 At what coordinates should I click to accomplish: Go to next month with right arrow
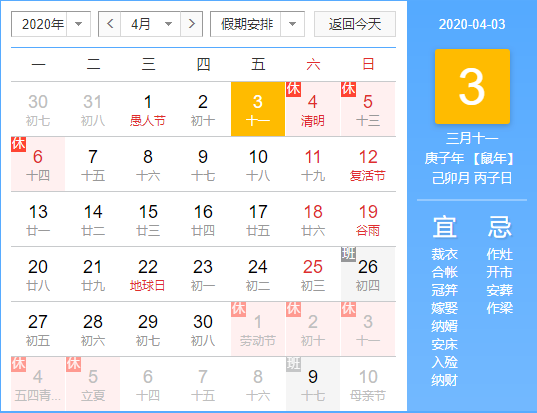191,24
